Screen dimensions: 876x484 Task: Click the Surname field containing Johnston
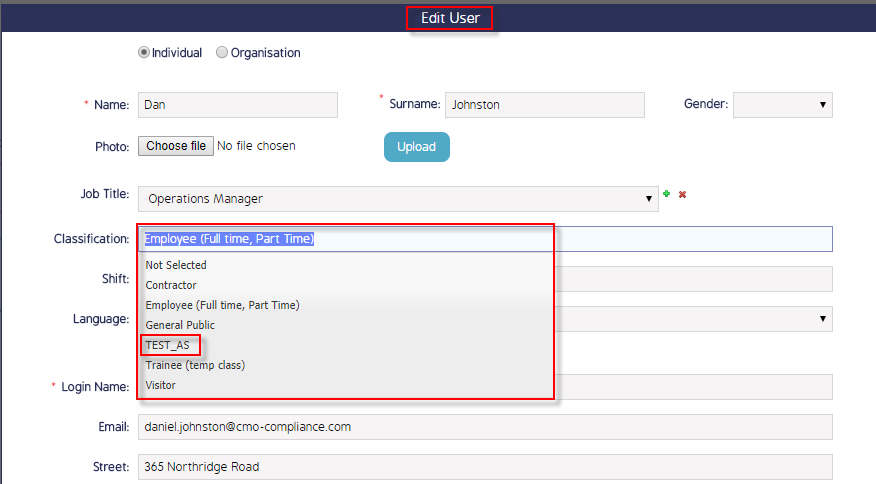click(x=545, y=105)
